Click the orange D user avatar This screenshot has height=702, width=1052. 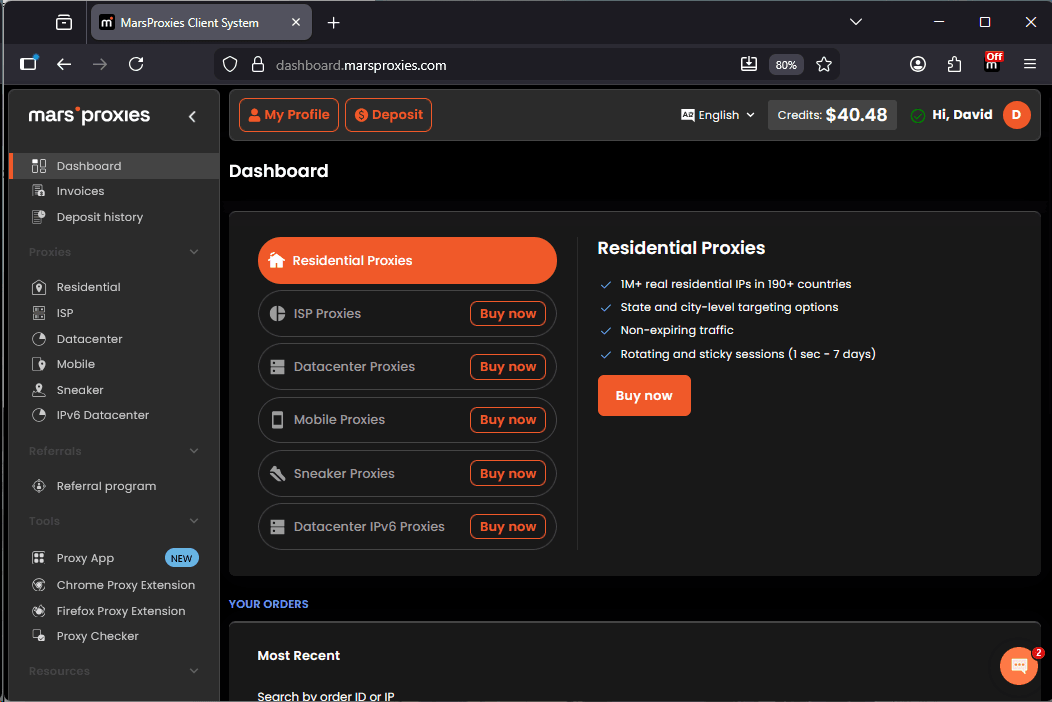1016,115
